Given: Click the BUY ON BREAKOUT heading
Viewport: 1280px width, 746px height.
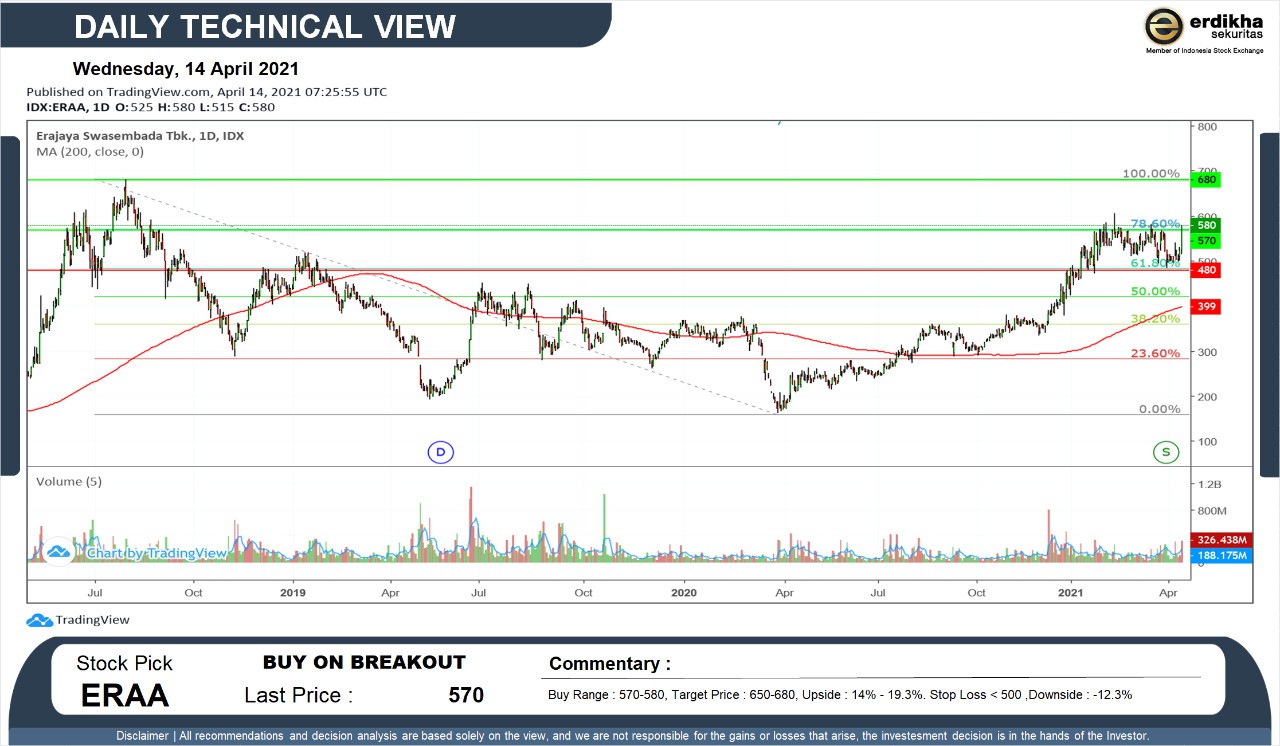Looking at the screenshot, I should [x=364, y=662].
